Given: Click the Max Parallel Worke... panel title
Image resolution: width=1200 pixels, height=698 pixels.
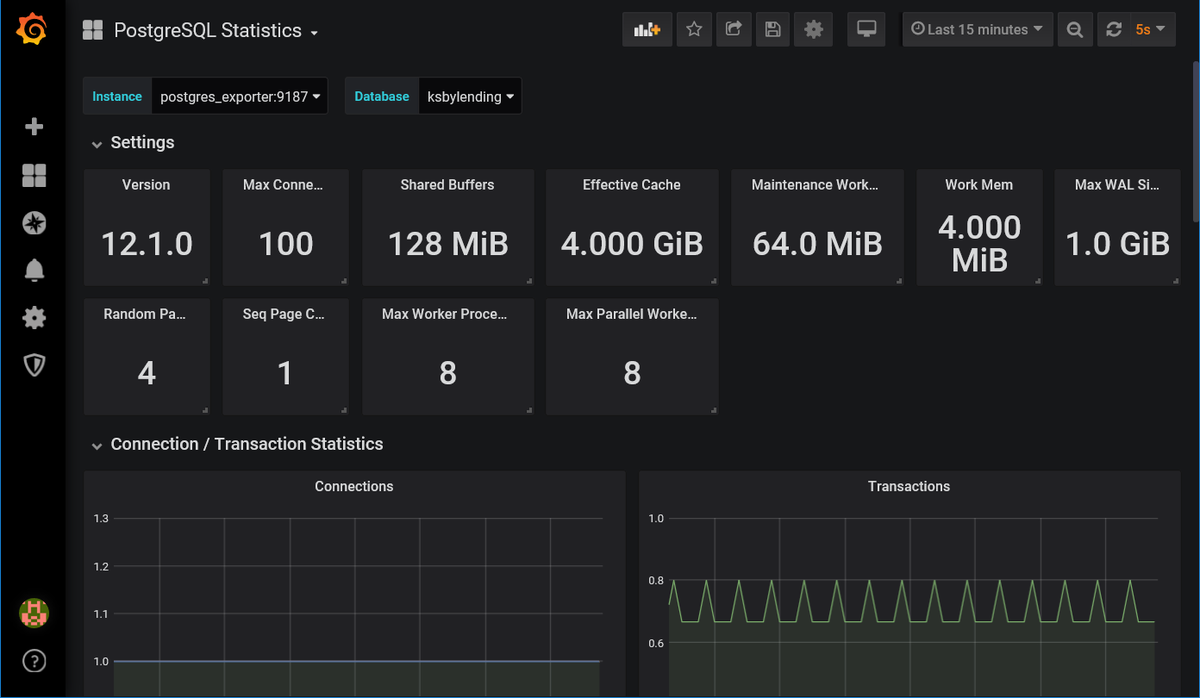Looking at the screenshot, I should 632,314.
